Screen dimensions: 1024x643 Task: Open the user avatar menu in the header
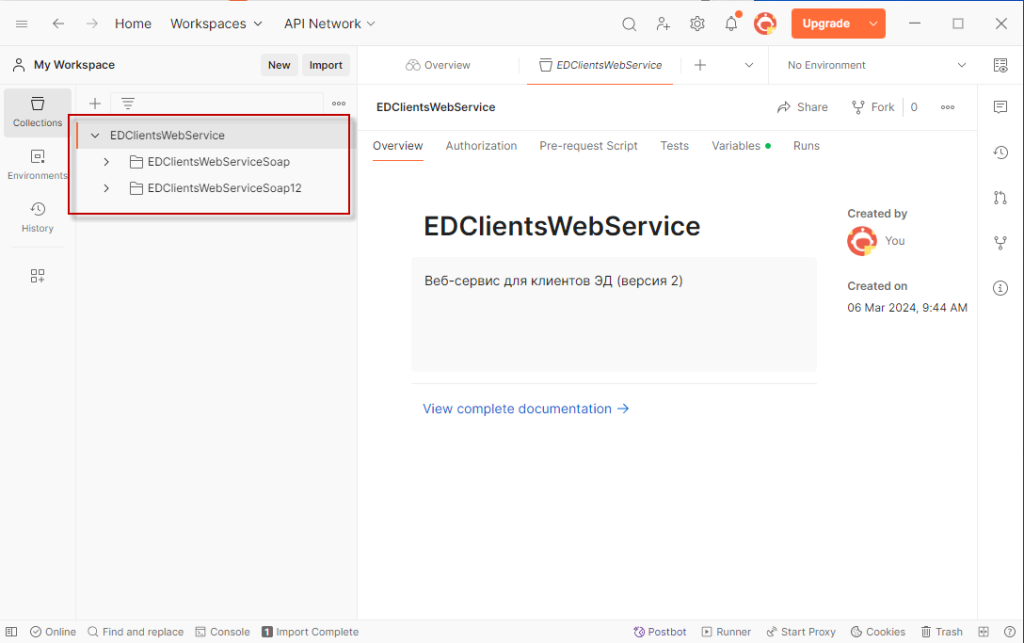(x=765, y=24)
